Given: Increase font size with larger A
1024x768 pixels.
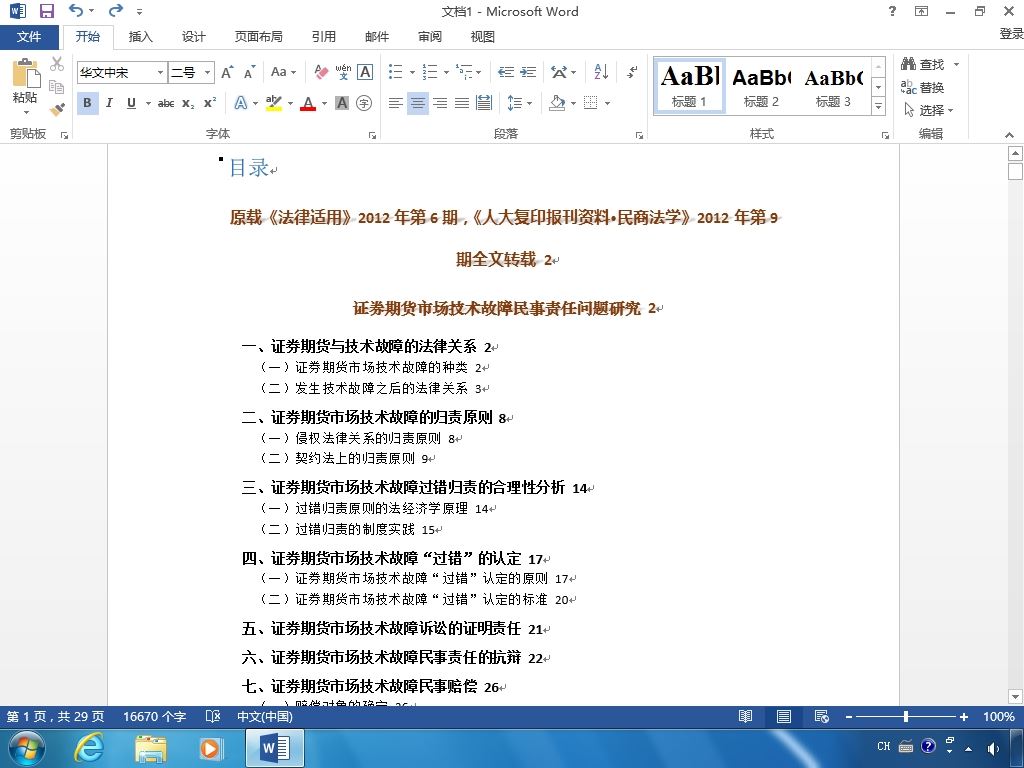Looking at the screenshot, I should tap(227, 72).
